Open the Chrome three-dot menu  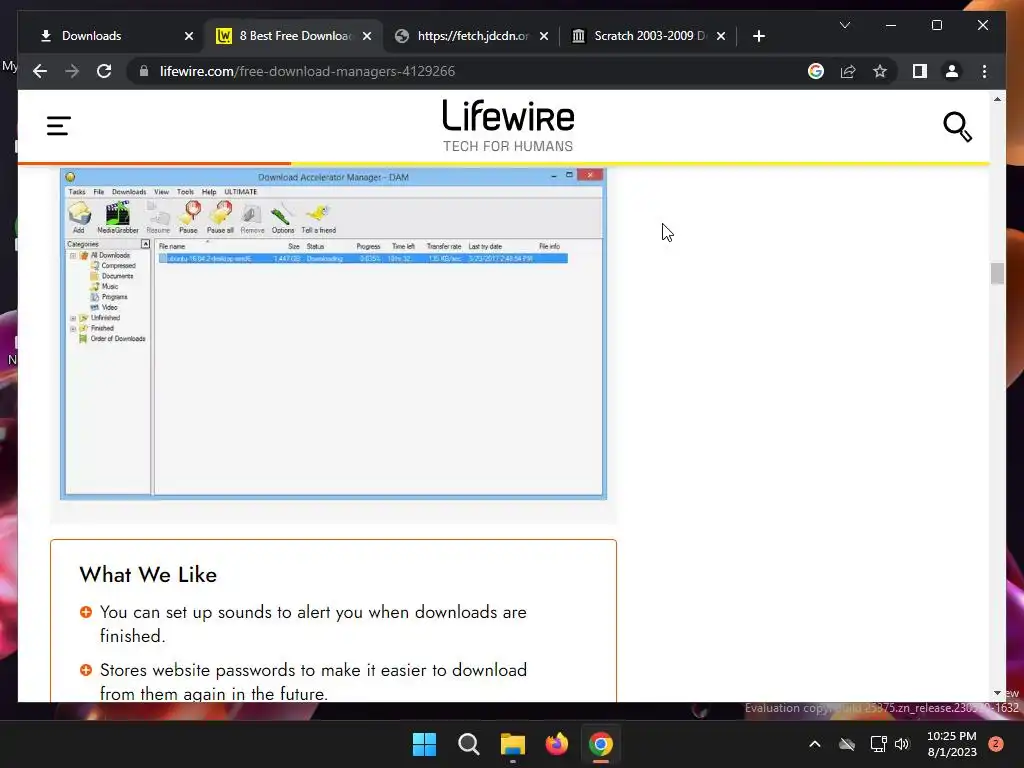[x=984, y=71]
